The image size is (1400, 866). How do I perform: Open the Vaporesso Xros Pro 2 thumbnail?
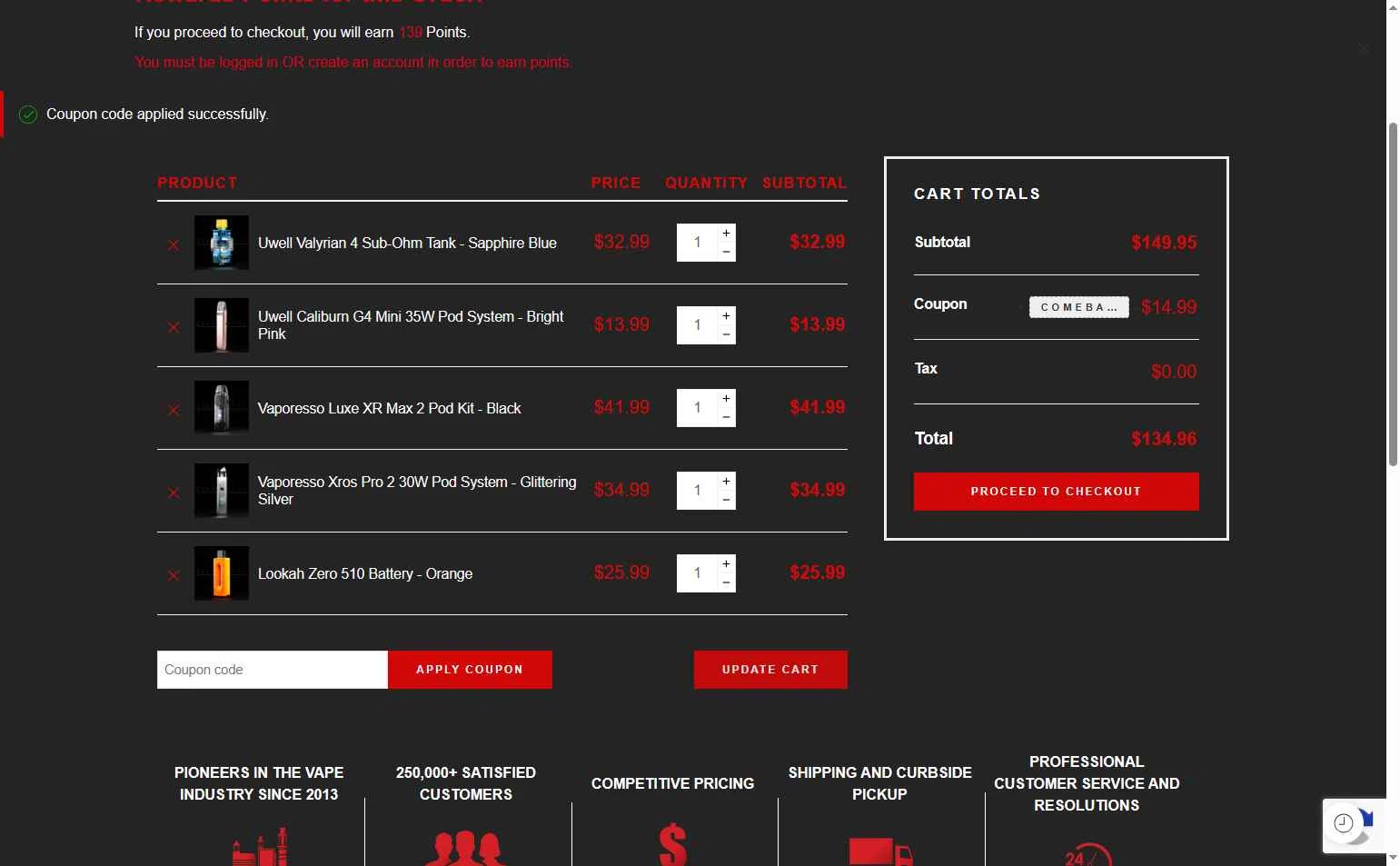coord(222,491)
